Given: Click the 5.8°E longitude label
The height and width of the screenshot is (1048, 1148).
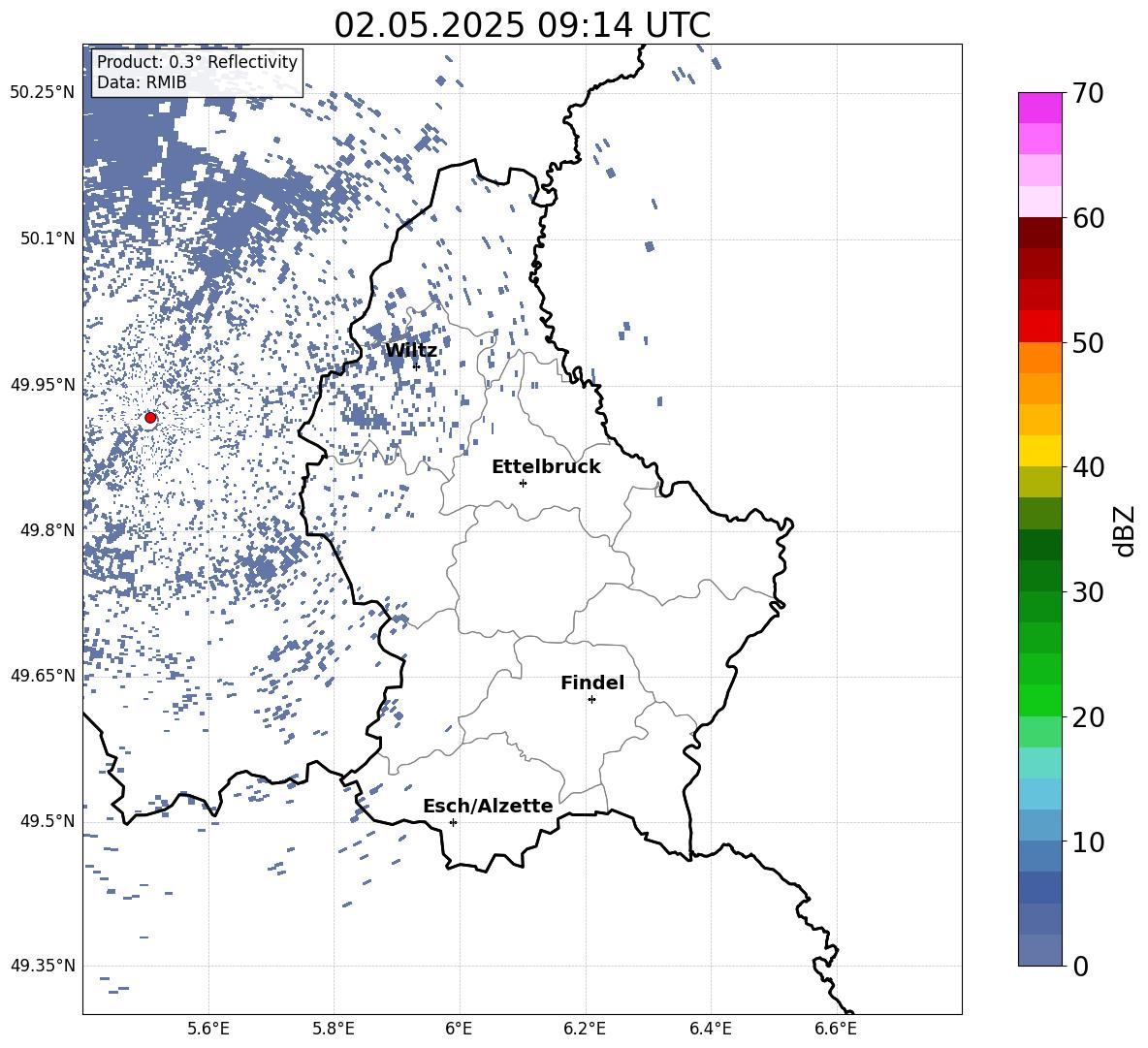Looking at the screenshot, I should point(334,1029).
